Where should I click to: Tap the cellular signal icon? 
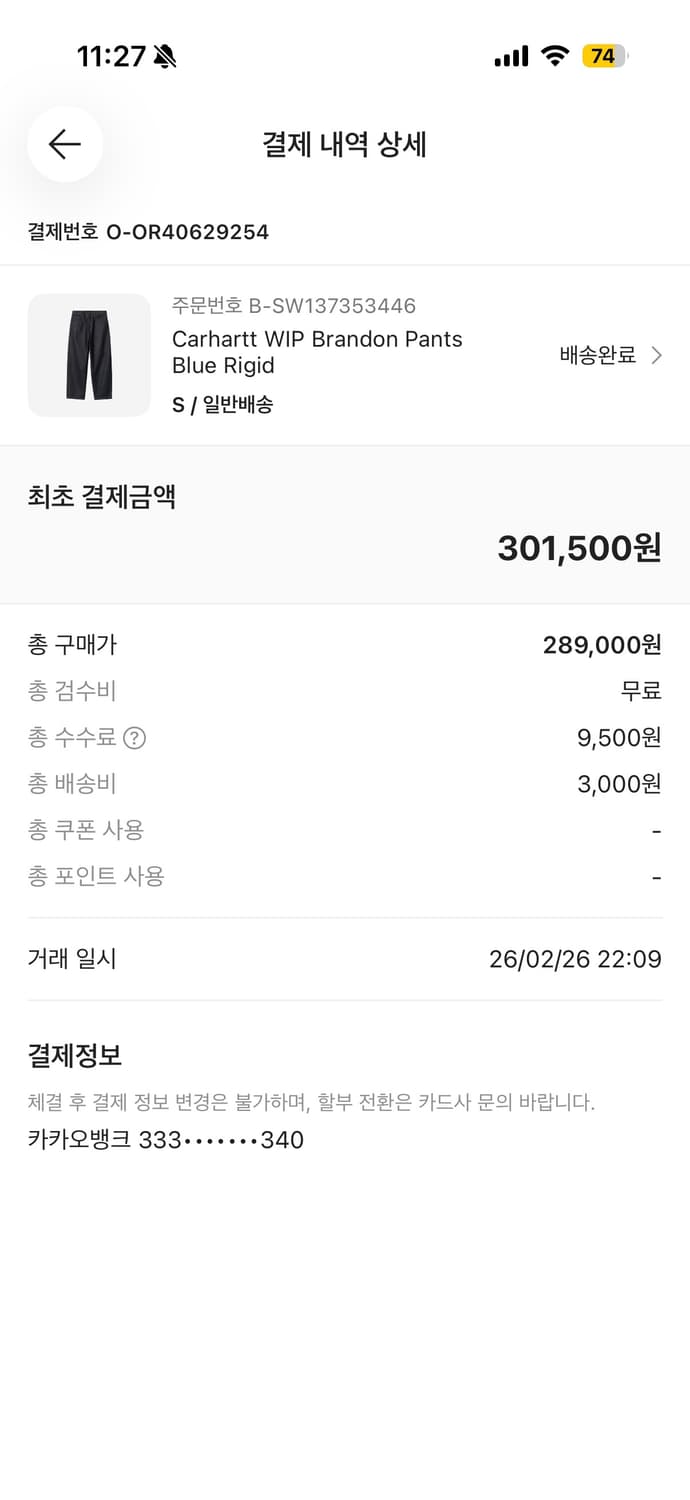(x=510, y=56)
